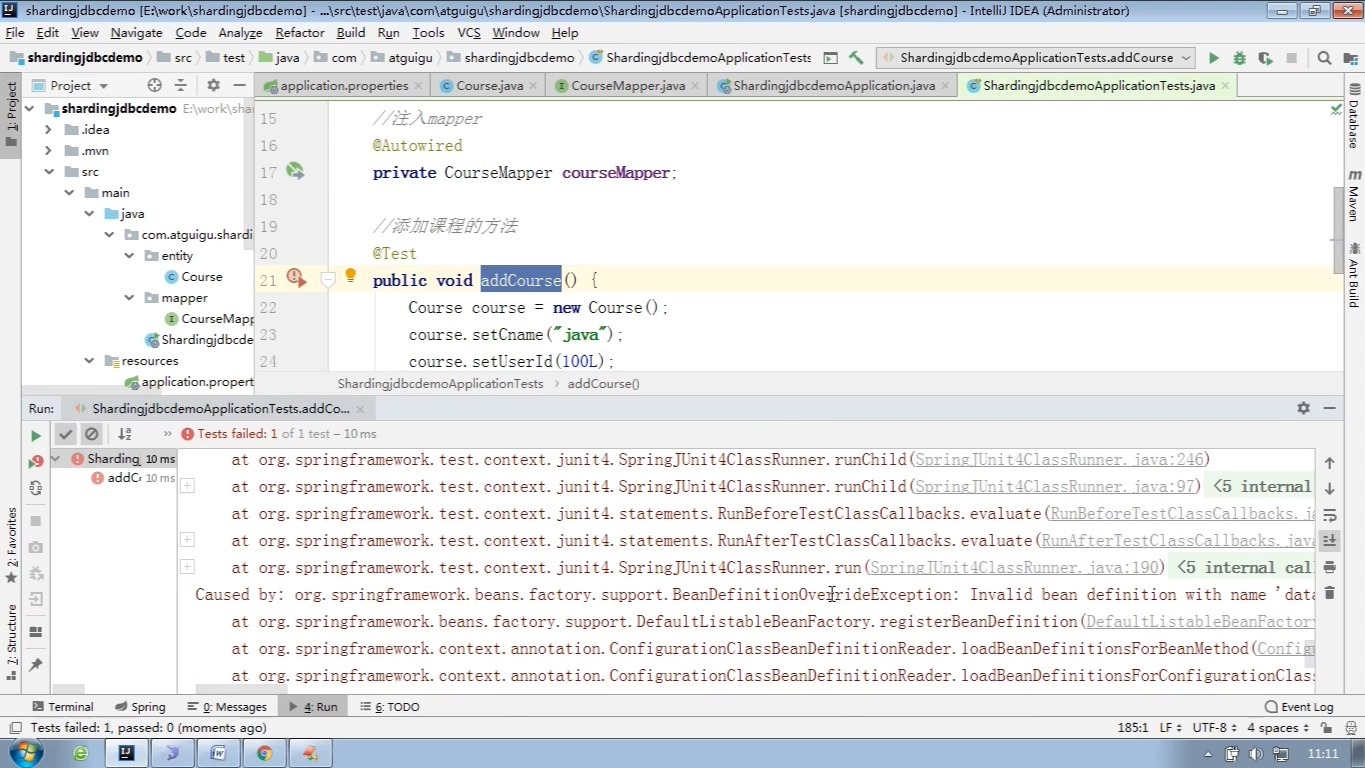The height and width of the screenshot is (768, 1365).
Task: Open the Event Log
Action: pos(1299,706)
